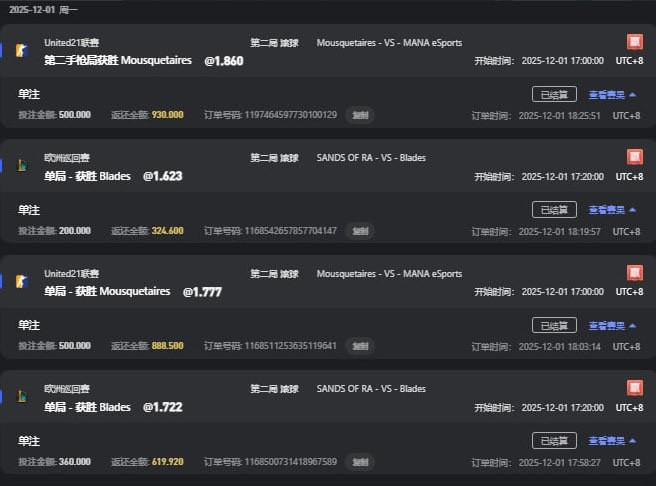This screenshot has width=656, height=486.
Task: Click the game icon beside the @1.722 bet
Action: point(22,396)
